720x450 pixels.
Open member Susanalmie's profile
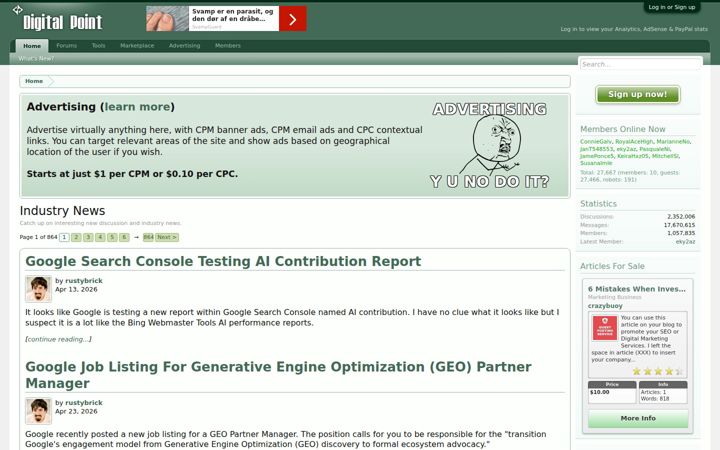tap(596, 163)
